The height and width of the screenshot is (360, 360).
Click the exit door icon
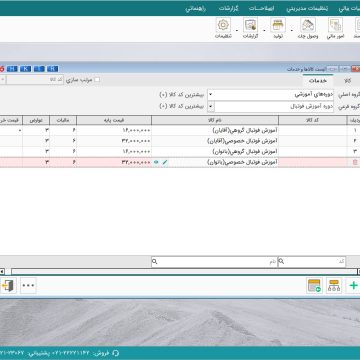click(x=8, y=286)
